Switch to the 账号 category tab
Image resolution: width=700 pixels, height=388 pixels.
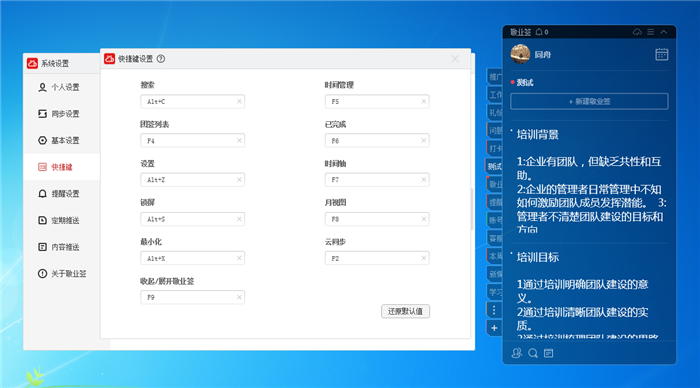(495, 220)
